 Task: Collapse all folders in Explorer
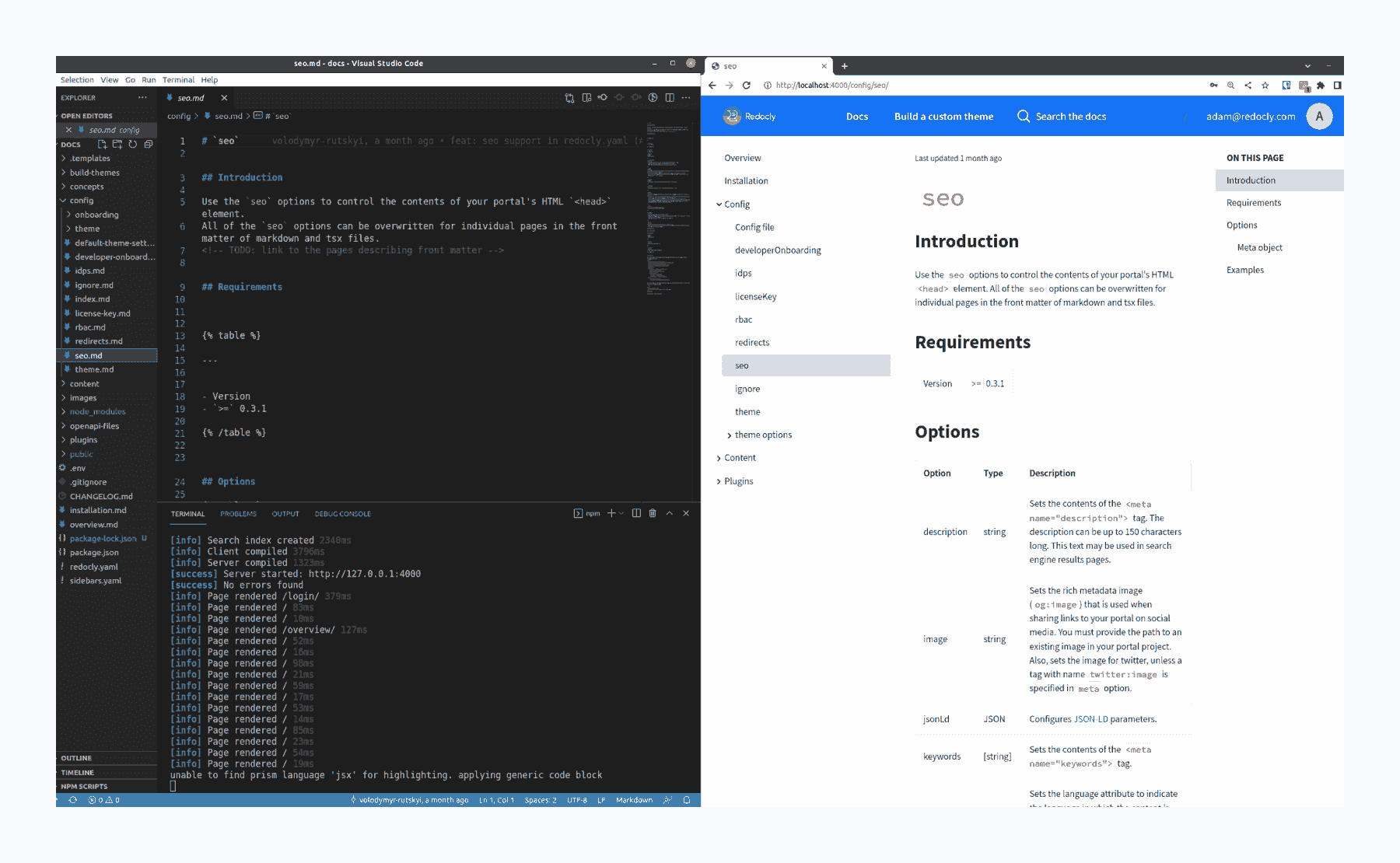click(x=149, y=145)
